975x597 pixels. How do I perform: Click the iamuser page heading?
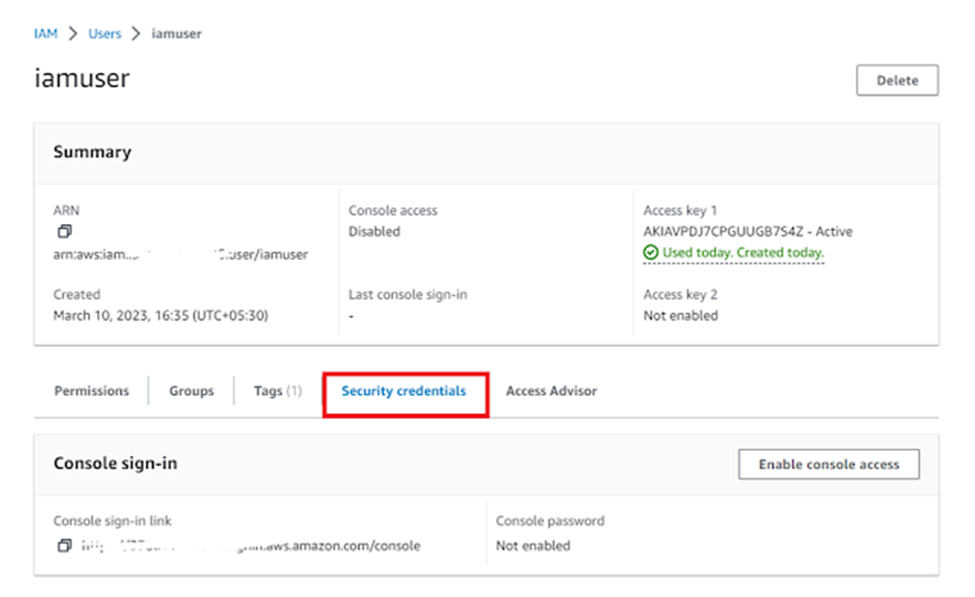click(x=81, y=79)
